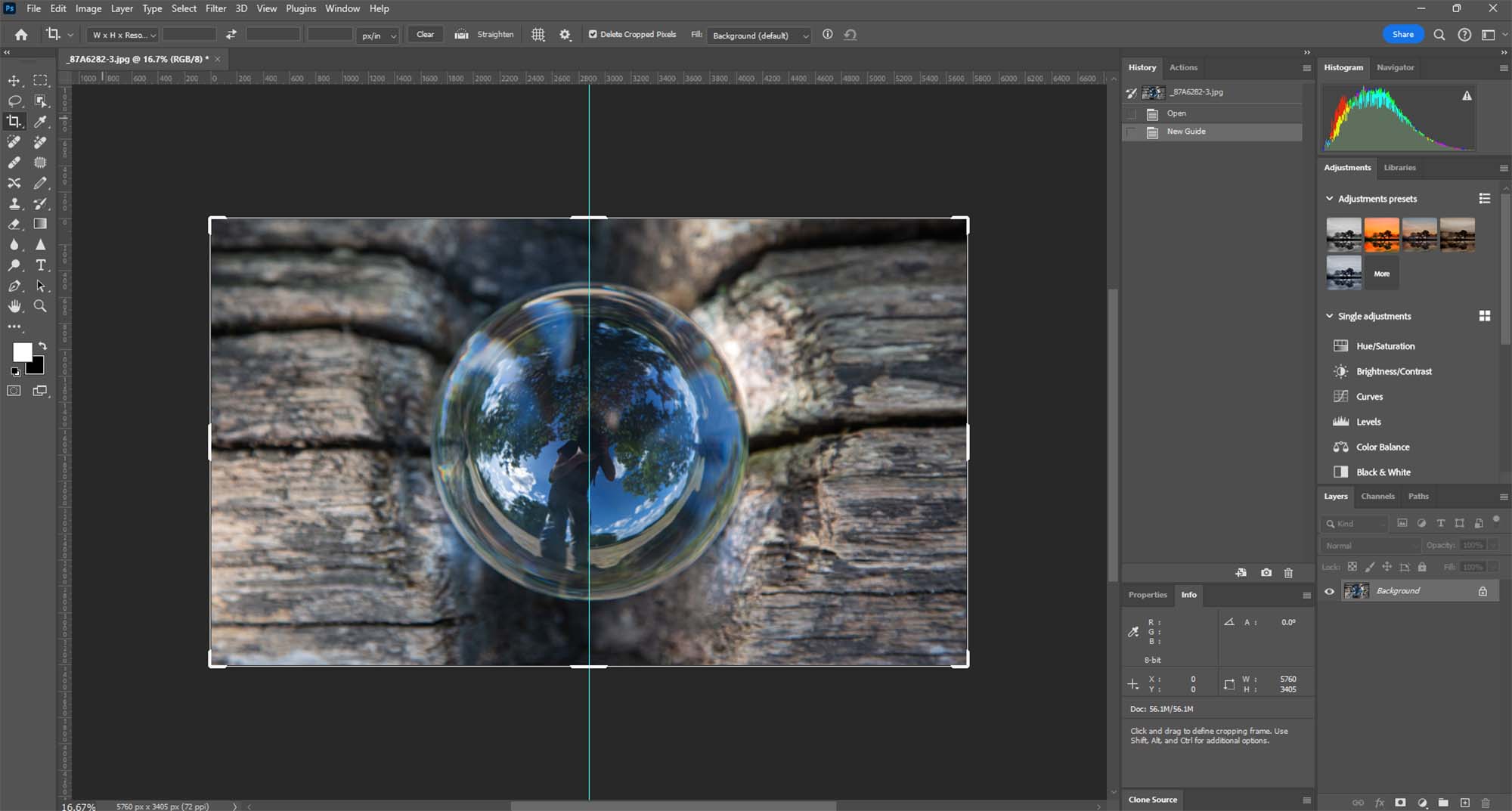Add a Hue/Saturation adjustment
Viewport: 1512px width, 811px height.
tap(1385, 346)
